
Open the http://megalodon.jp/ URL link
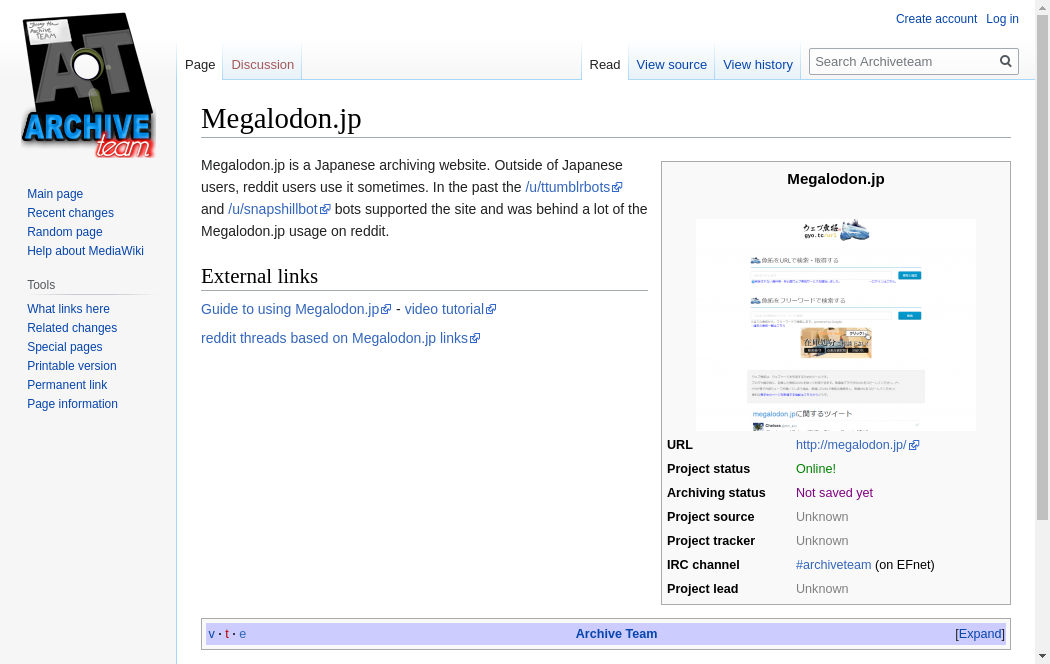pos(851,445)
